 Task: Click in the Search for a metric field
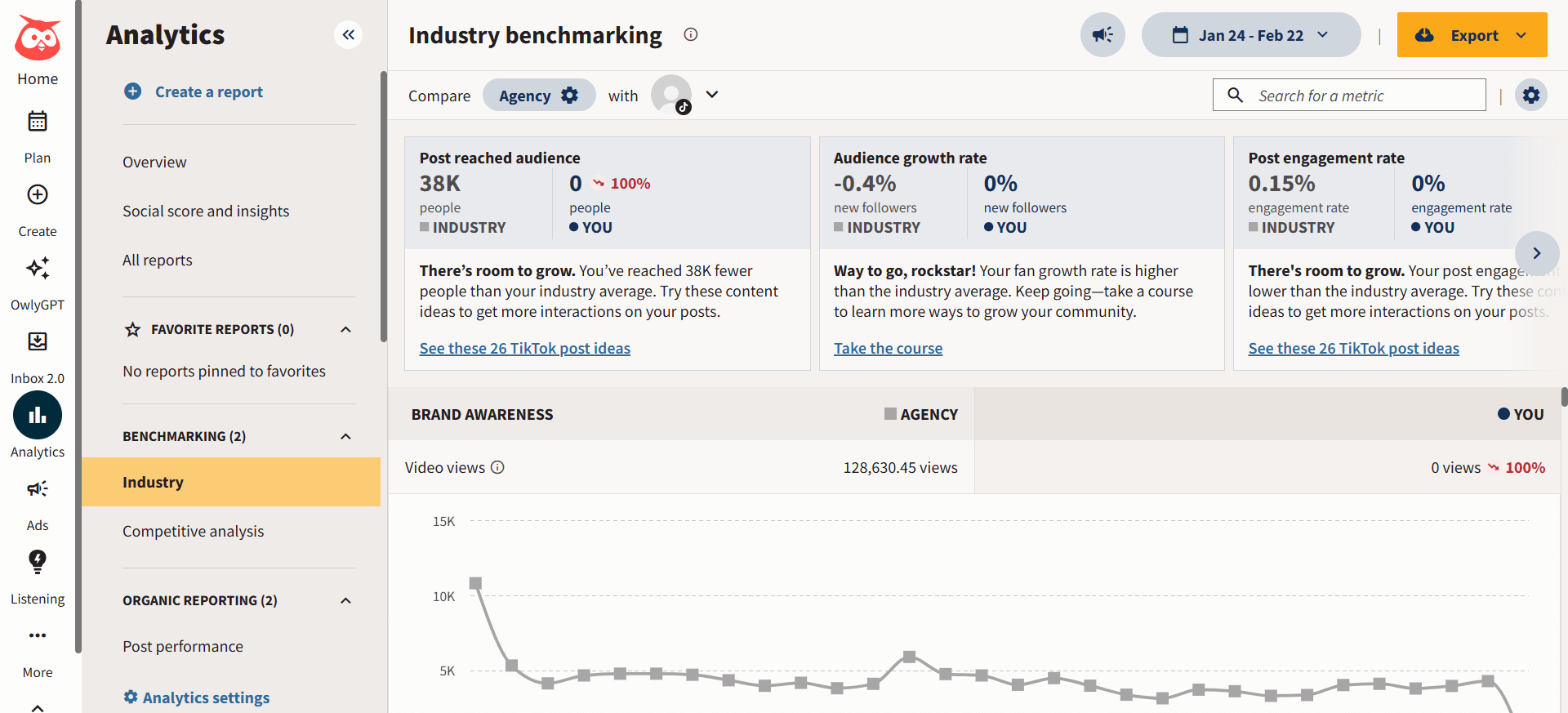click(x=1349, y=95)
